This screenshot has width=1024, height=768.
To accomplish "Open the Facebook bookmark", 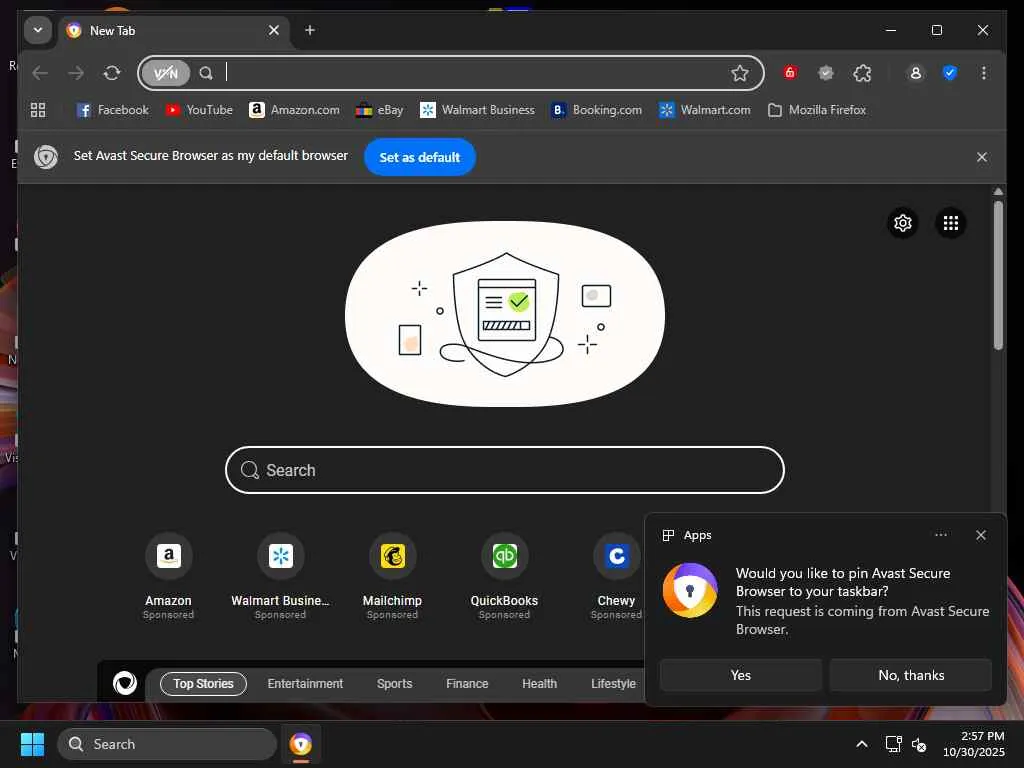I will [x=112, y=110].
